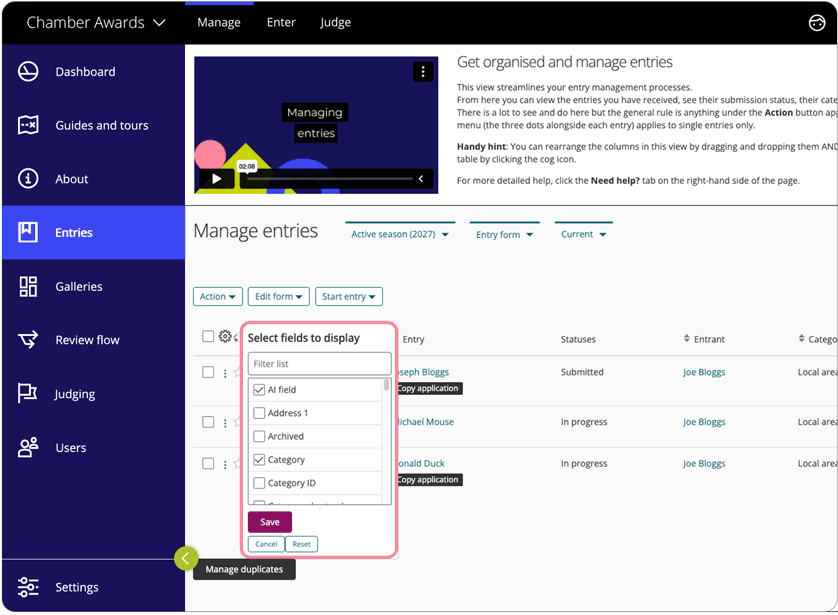Open the Action dropdown button
This screenshot has height=615, width=838.
218,297
